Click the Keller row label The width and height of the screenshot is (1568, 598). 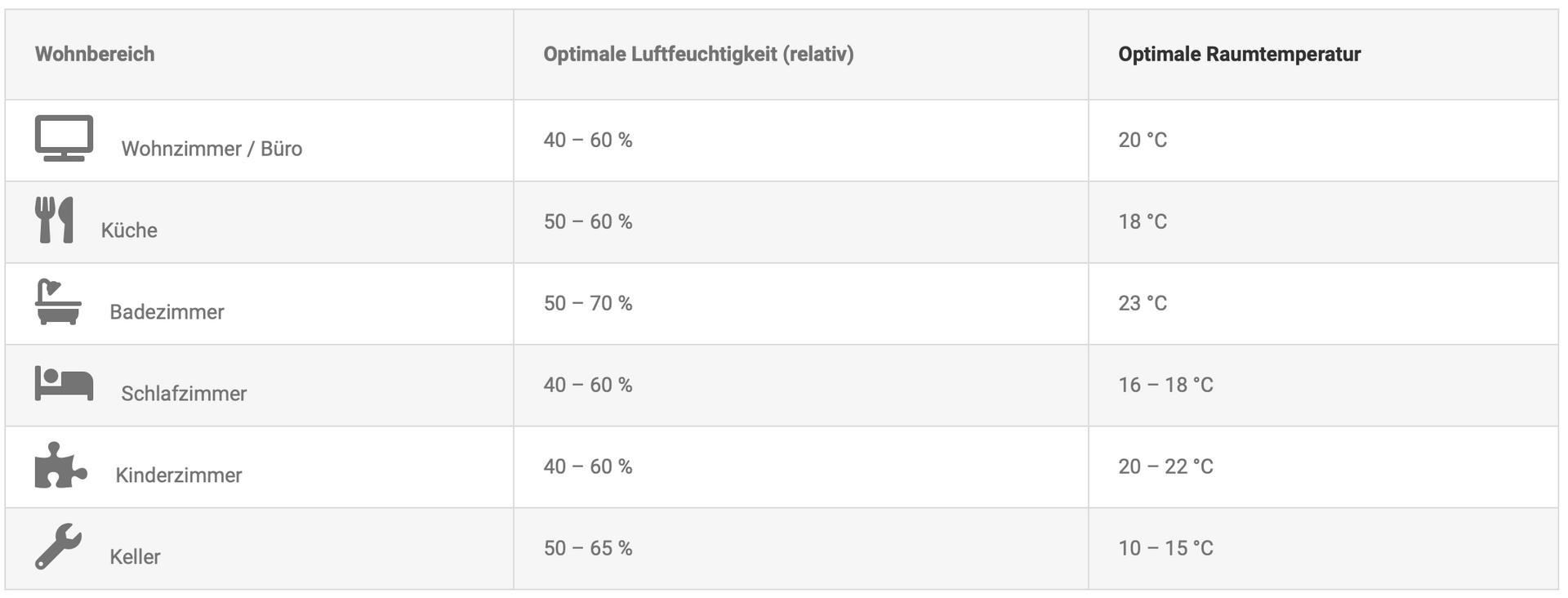click(x=135, y=557)
